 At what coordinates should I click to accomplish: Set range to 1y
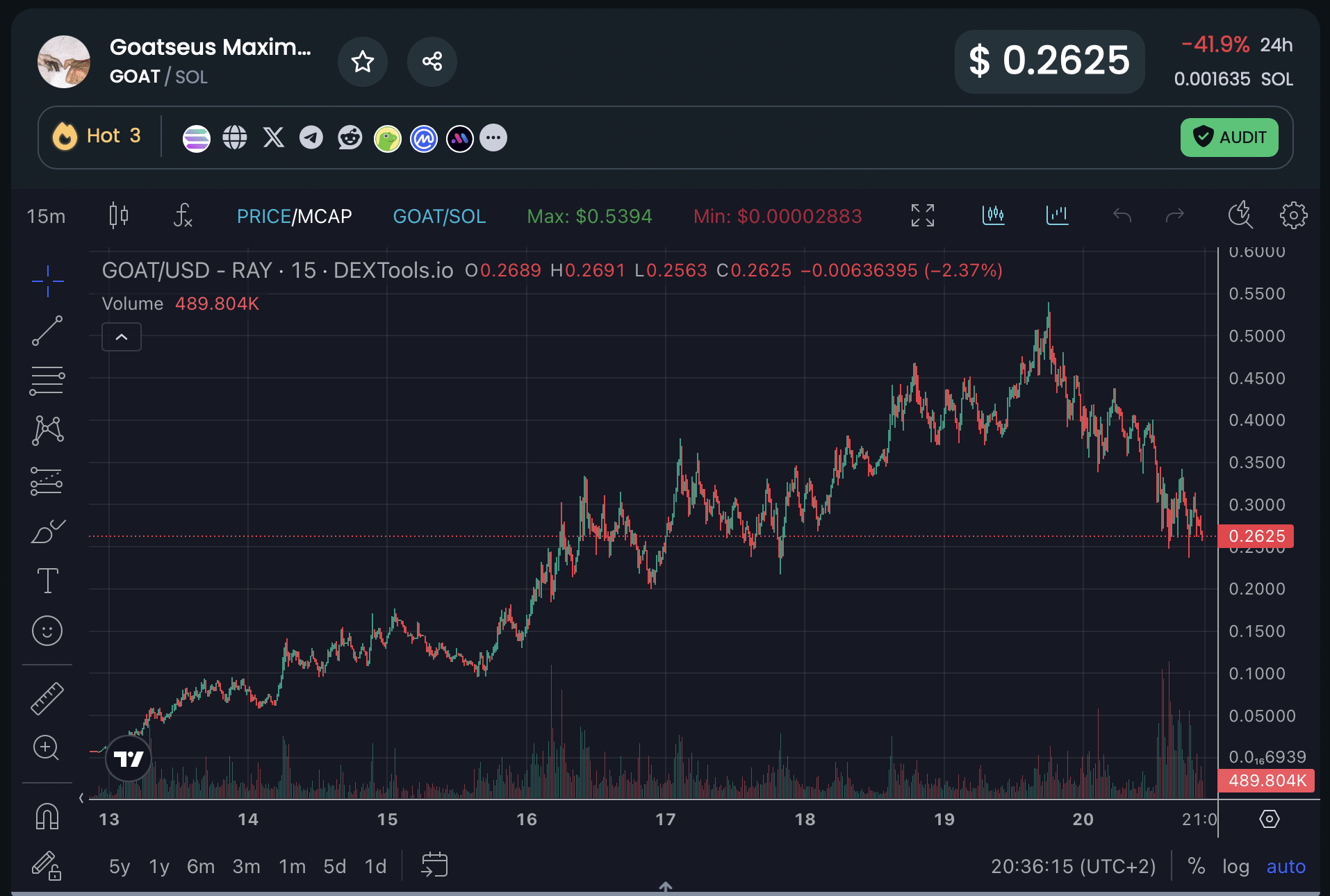[159, 867]
